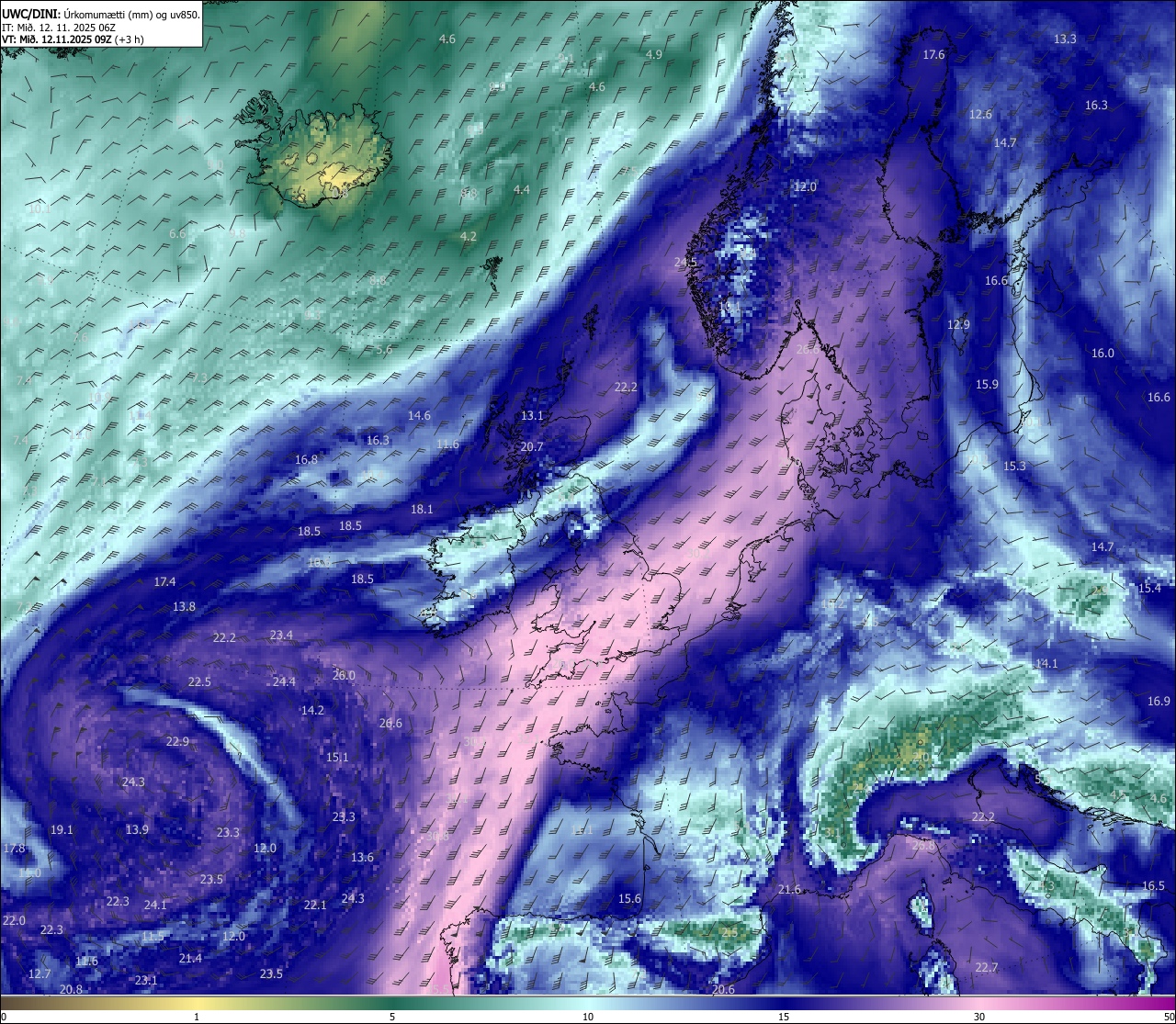1176x1024 pixels.
Task: Click the map value 22.7
Action: click(x=986, y=967)
